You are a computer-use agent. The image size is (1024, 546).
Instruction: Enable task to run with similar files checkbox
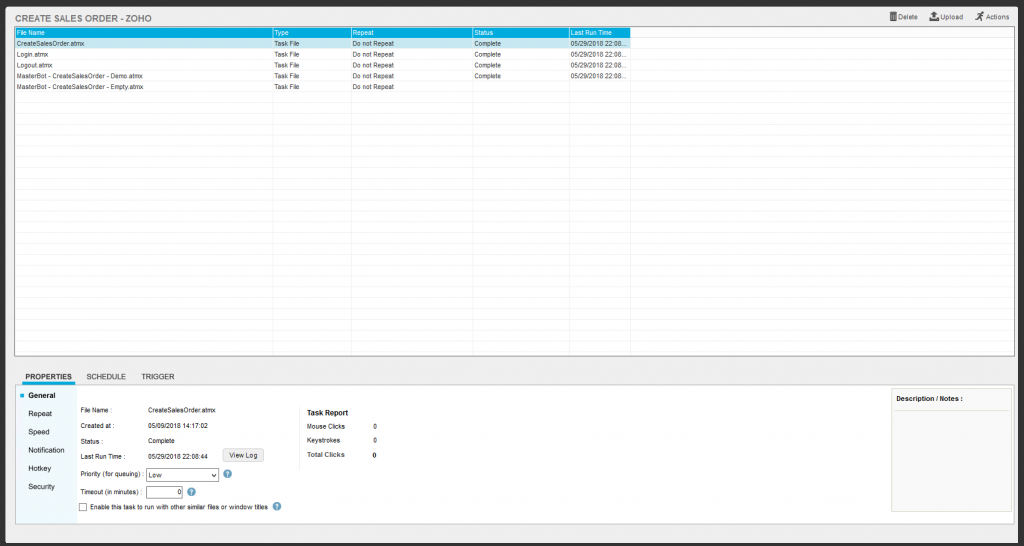point(83,507)
